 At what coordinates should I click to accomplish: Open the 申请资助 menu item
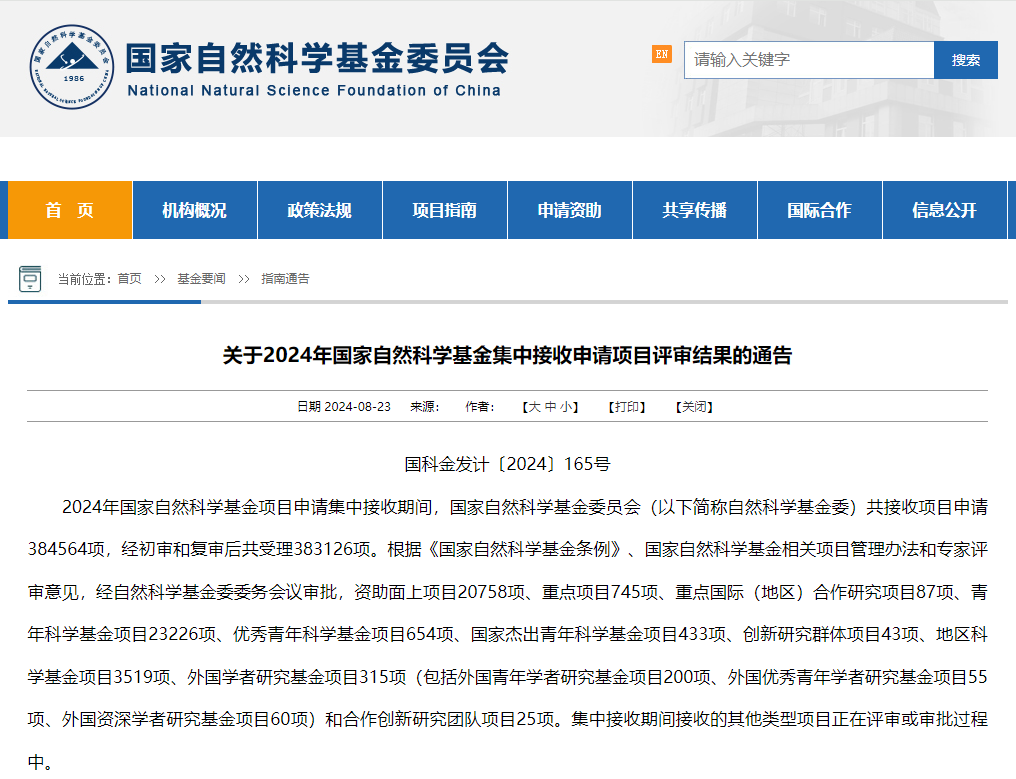tap(570, 210)
